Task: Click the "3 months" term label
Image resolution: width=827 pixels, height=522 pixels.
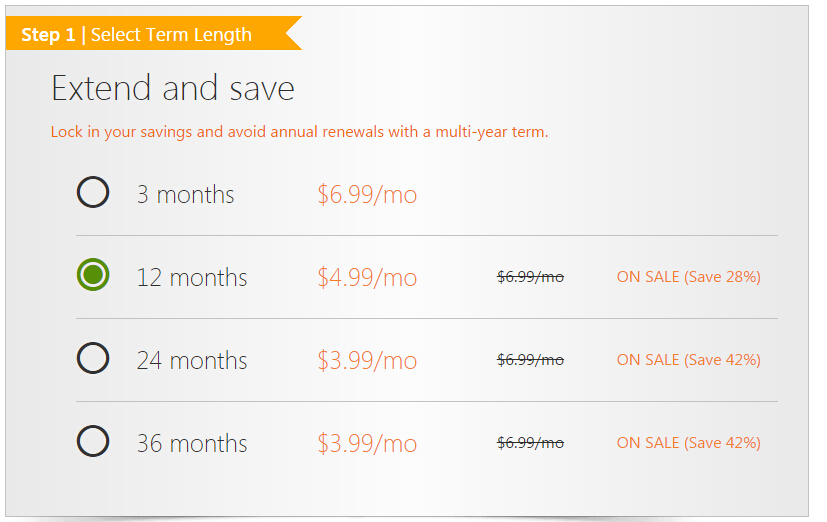Action: pos(185,194)
